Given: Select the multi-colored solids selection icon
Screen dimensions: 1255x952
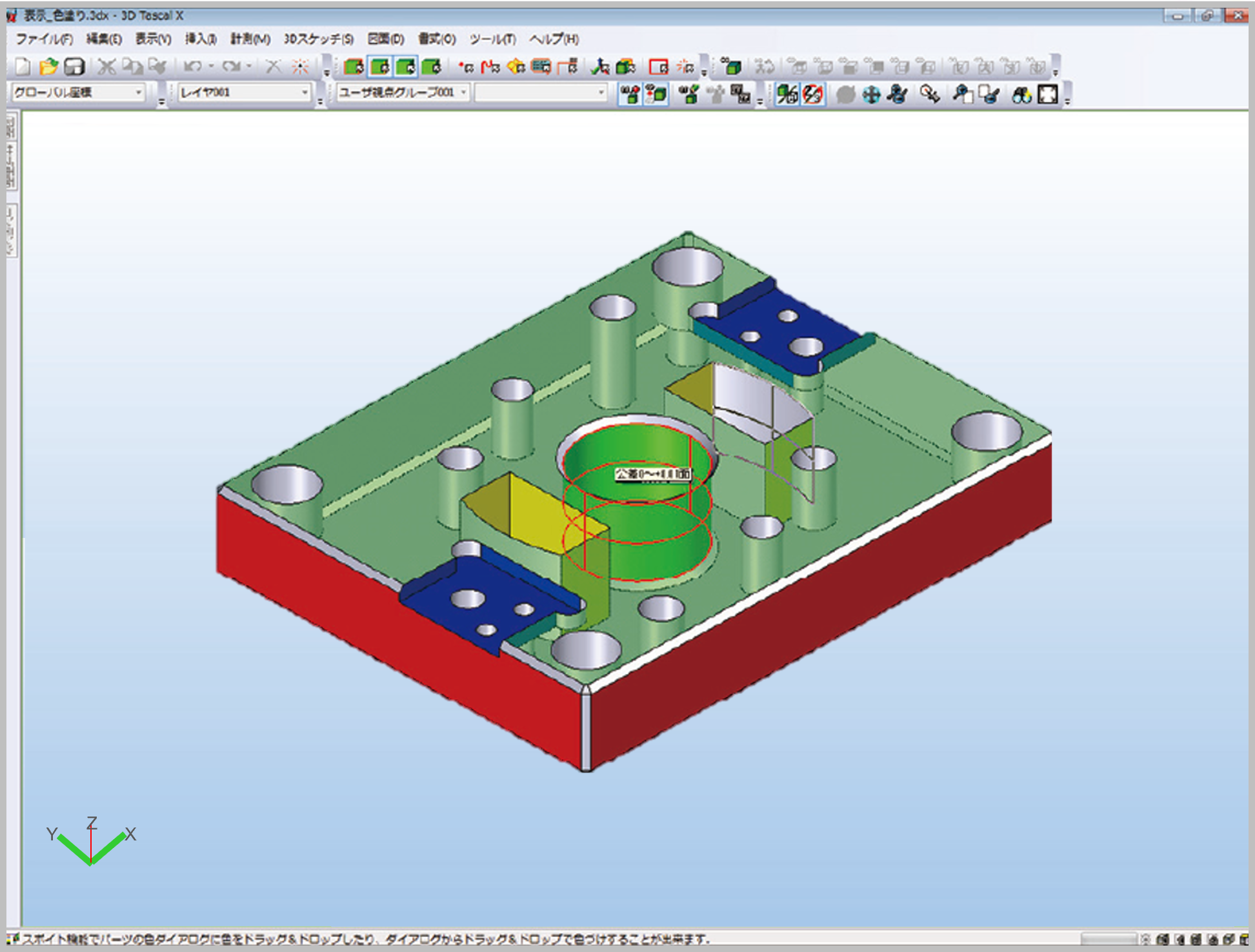Looking at the screenshot, I should tap(626, 66).
